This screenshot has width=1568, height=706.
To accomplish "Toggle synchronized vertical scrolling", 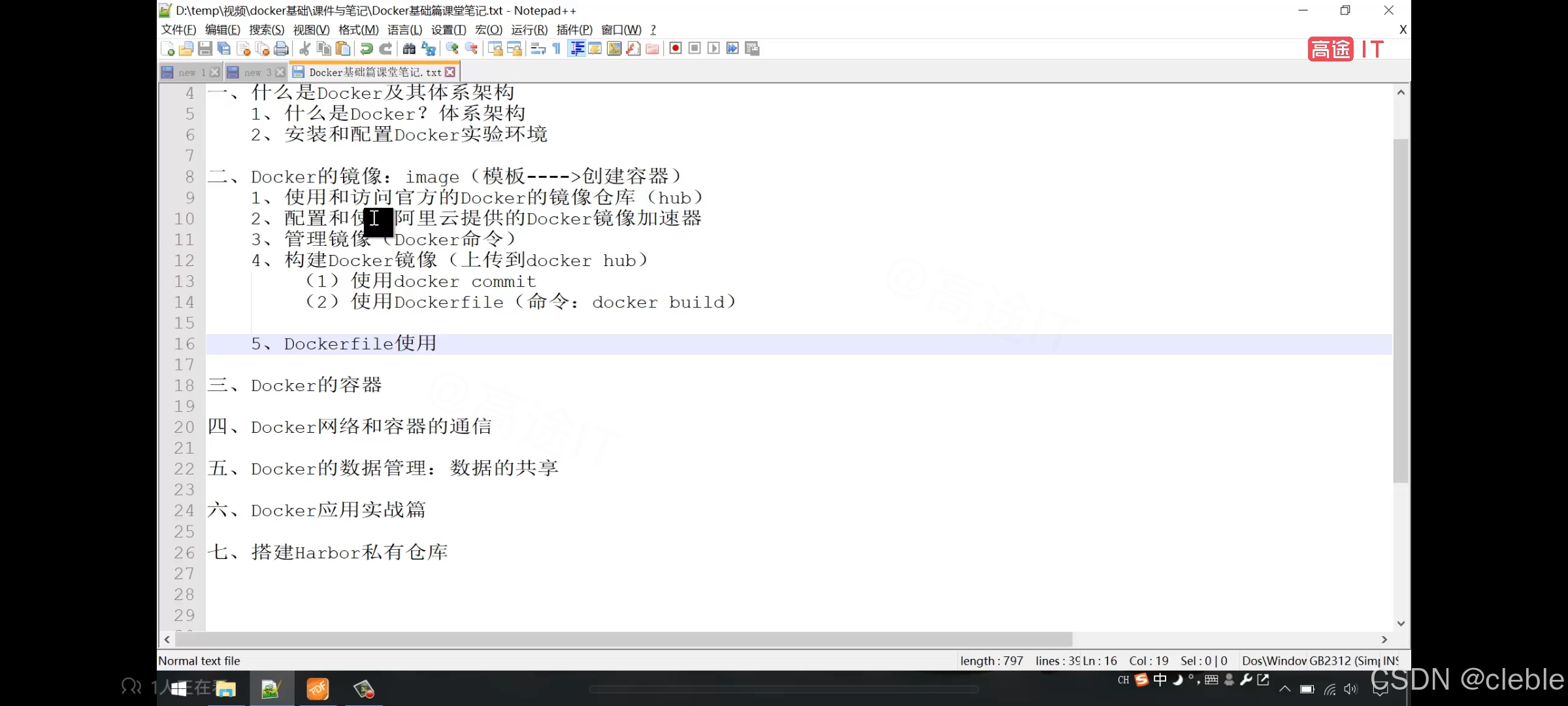I will tap(495, 48).
